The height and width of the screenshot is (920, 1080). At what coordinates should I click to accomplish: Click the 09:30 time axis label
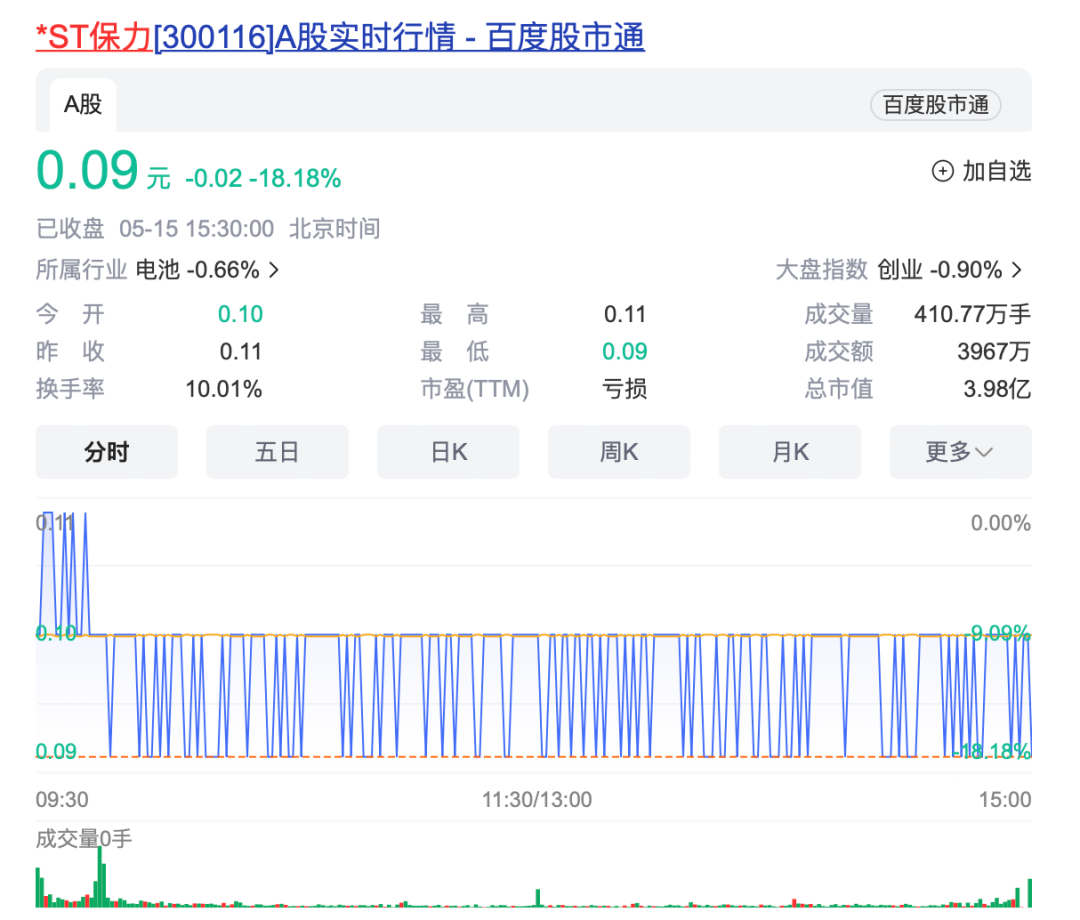coord(62,799)
